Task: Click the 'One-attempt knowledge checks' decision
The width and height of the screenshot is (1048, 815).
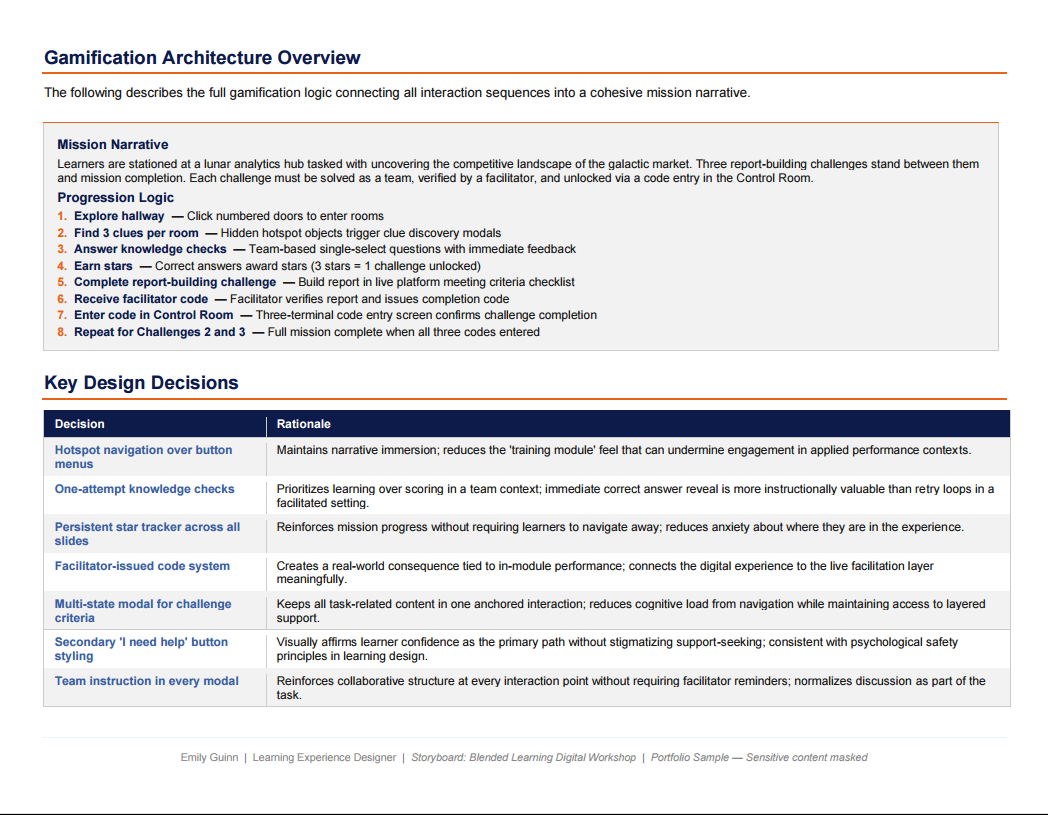Action: [145, 489]
